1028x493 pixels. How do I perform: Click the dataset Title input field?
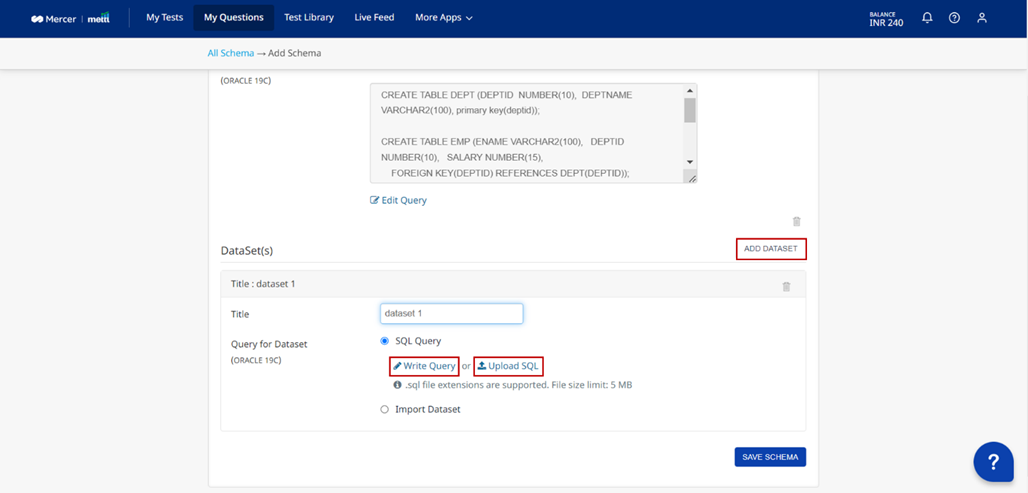(452, 313)
